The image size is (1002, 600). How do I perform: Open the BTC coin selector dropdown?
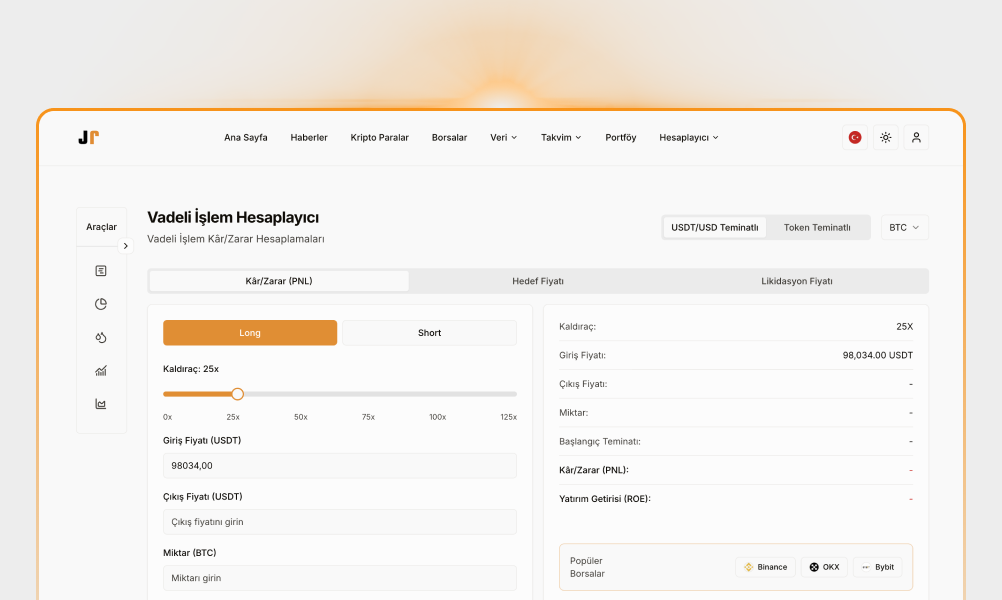tap(904, 227)
